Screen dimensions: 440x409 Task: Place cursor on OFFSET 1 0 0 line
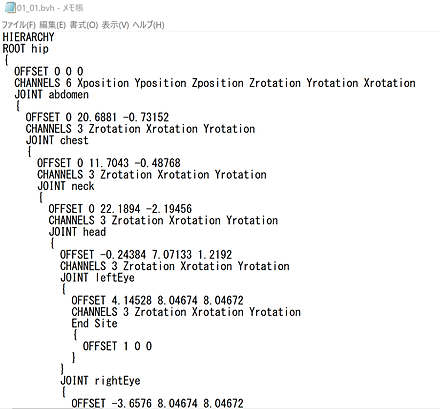pyautogui.click(x=117, y=346)
